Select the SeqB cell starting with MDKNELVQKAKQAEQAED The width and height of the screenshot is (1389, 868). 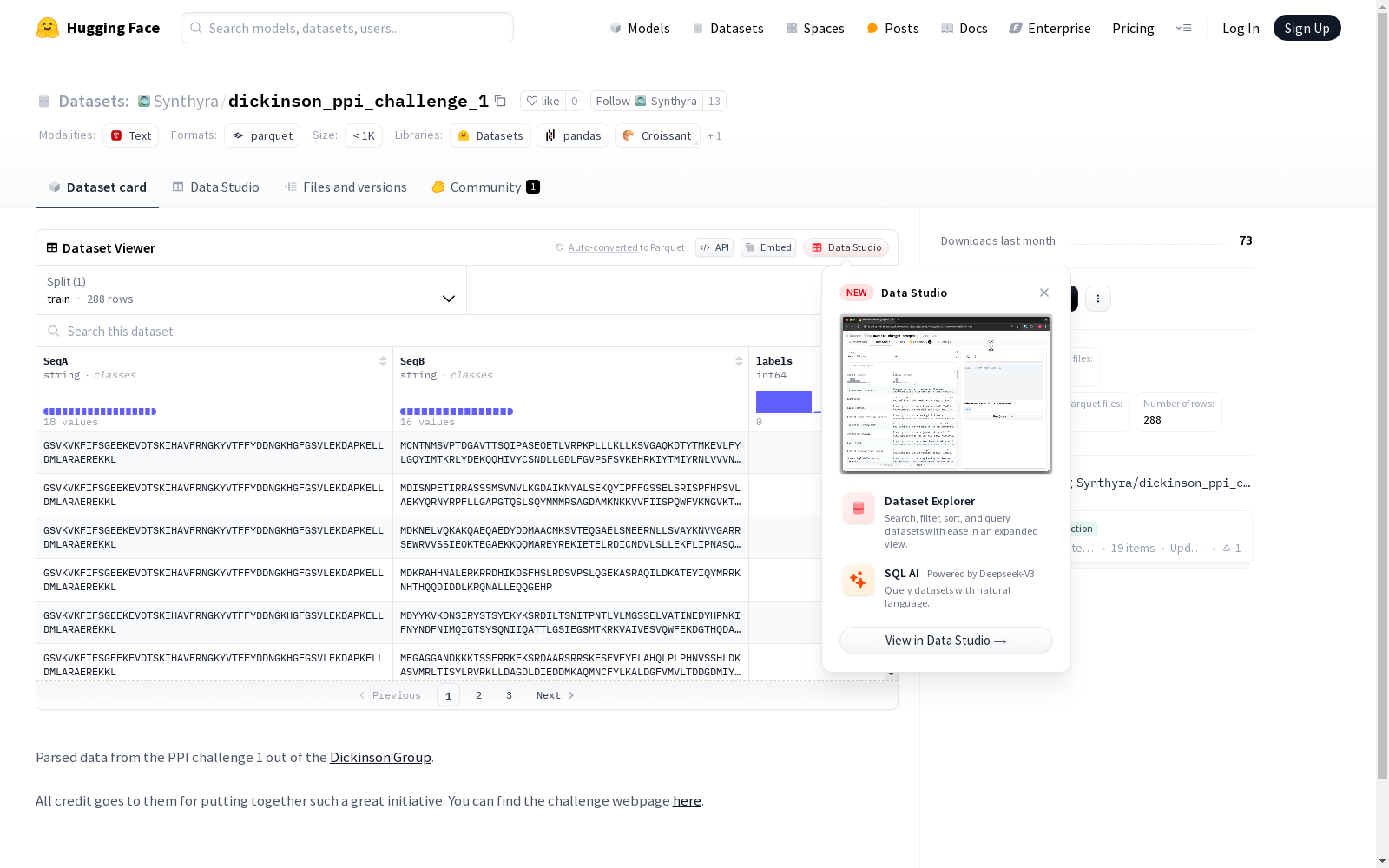pos(570,537)
